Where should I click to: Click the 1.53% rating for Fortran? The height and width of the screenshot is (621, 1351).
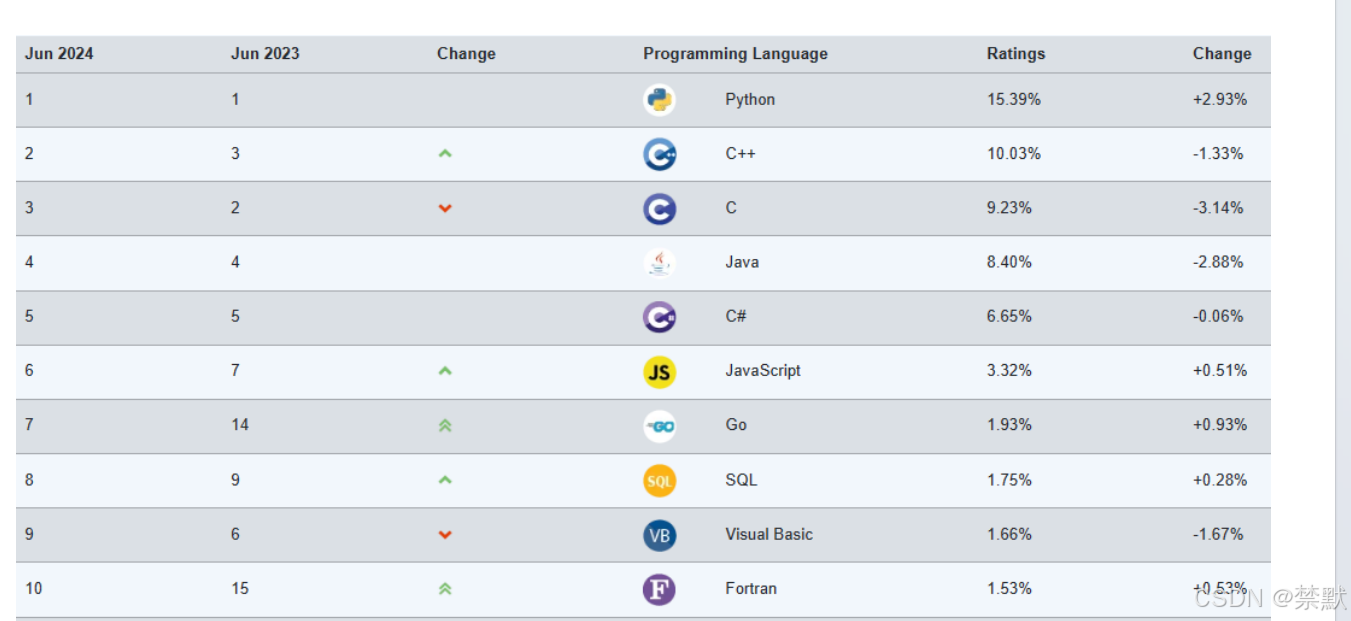1009,588
